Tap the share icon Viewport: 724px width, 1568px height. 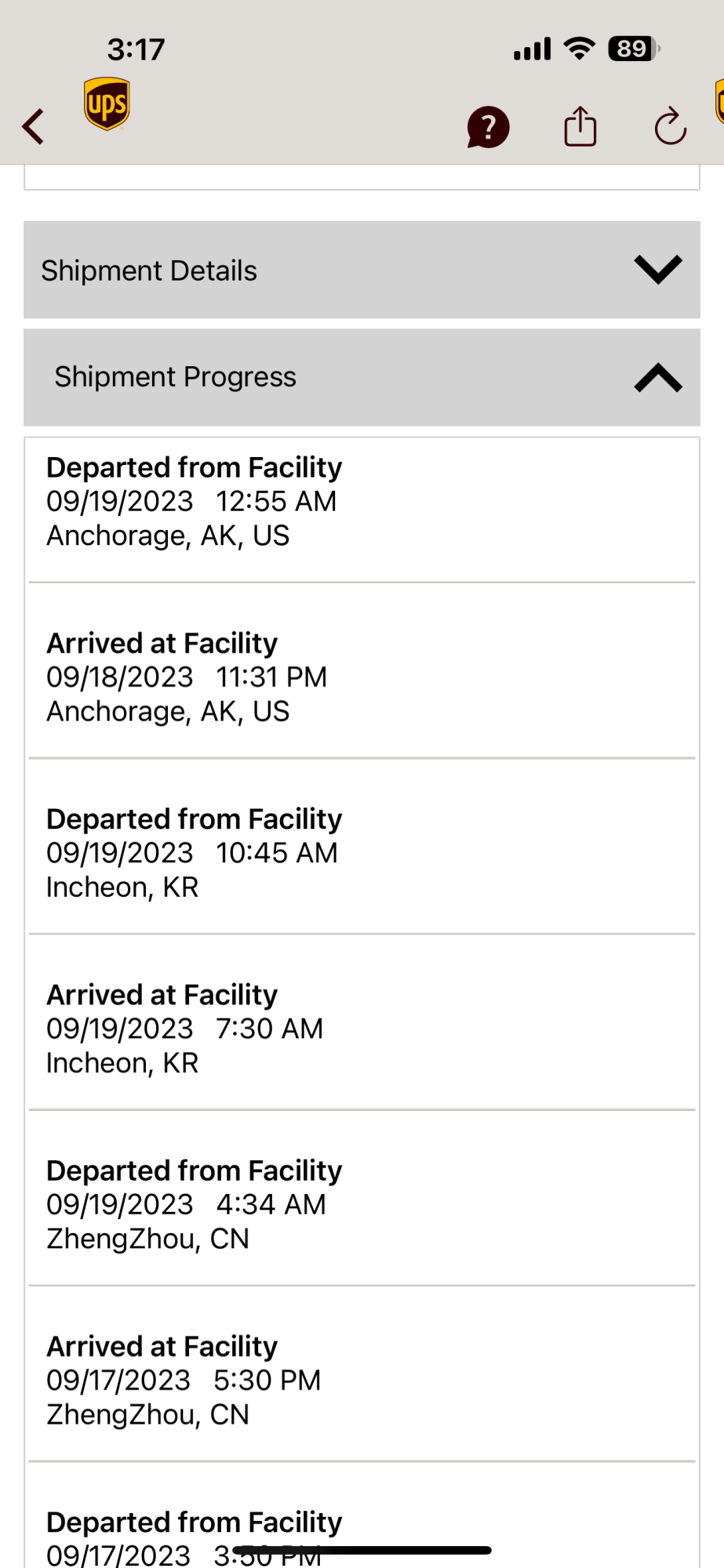[x=580, y=126]
